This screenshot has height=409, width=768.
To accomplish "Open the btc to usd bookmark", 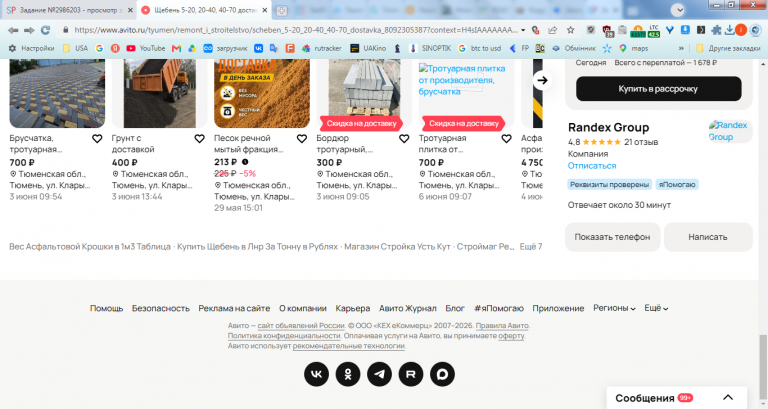I will tap(480, 48).
